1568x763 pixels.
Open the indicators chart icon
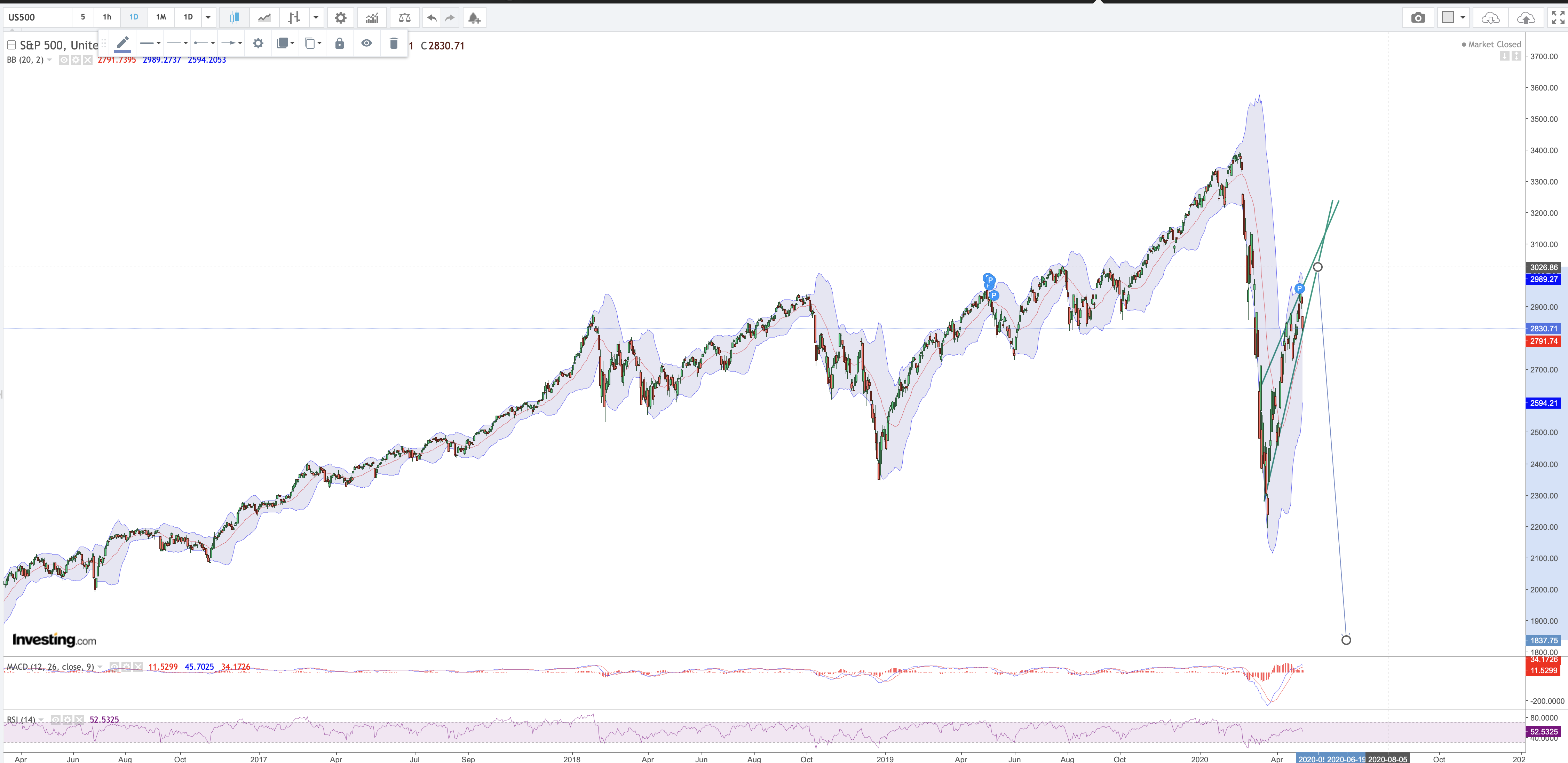point(371,18)
